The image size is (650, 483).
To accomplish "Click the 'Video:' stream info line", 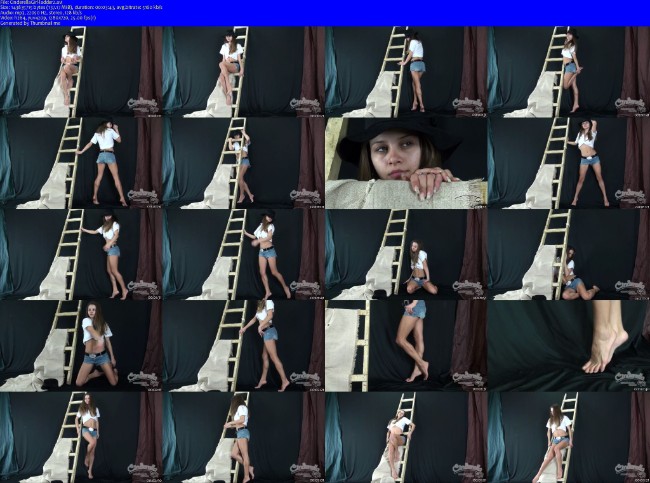I will point(48,18).
